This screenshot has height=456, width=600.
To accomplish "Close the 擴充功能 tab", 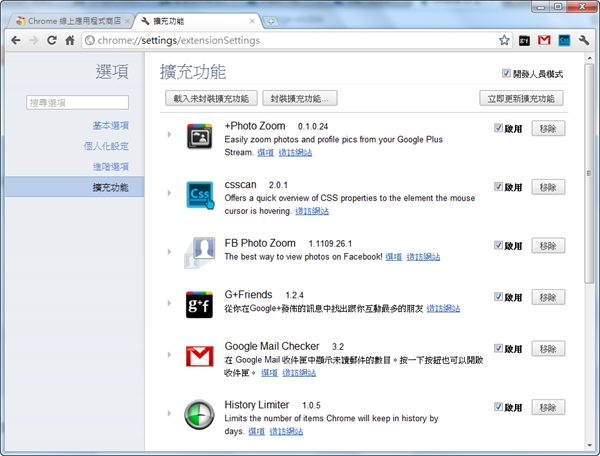I will [x=252, y=21].
